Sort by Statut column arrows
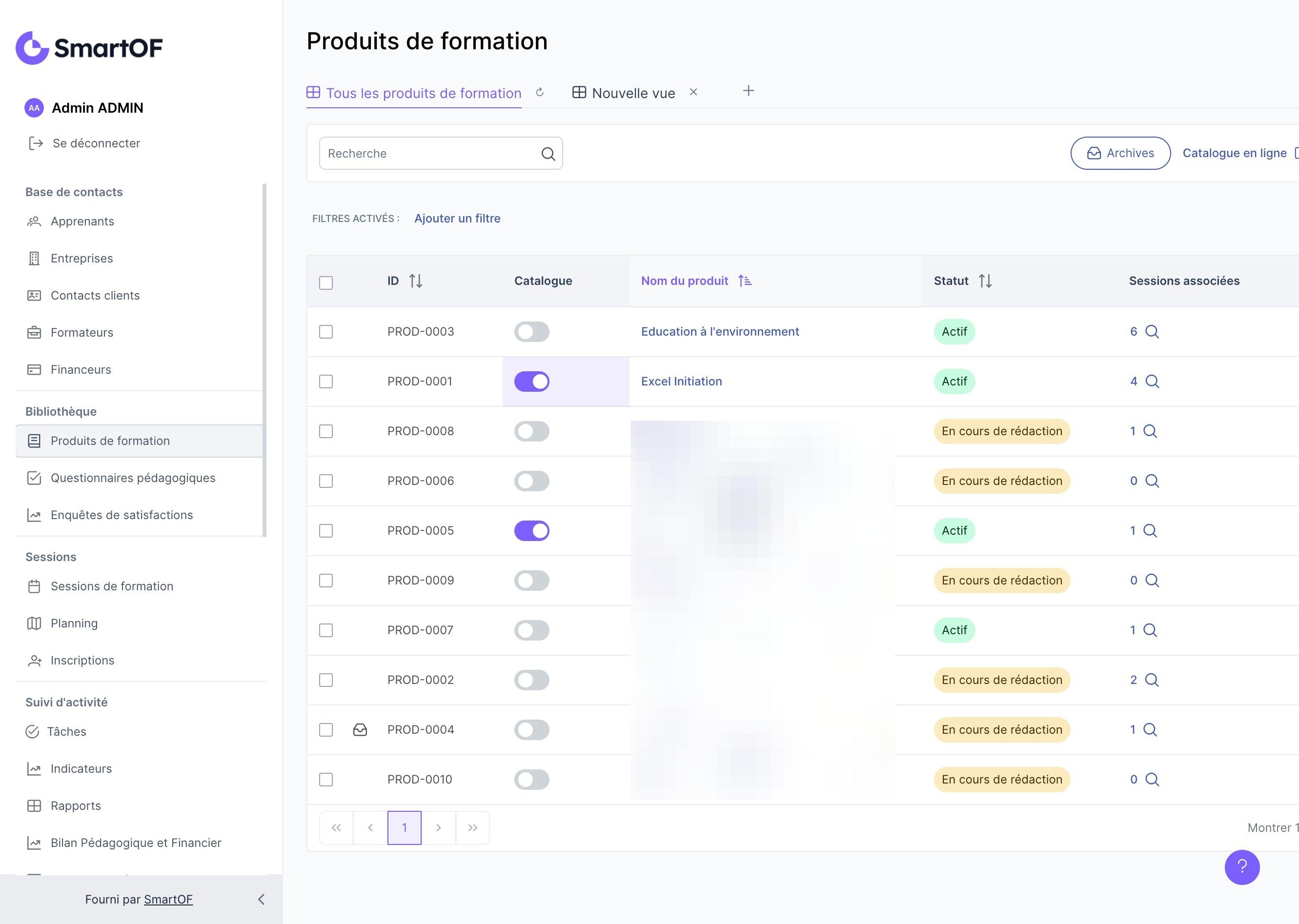Screen dimensions: 1299x924 click(985, 281)
